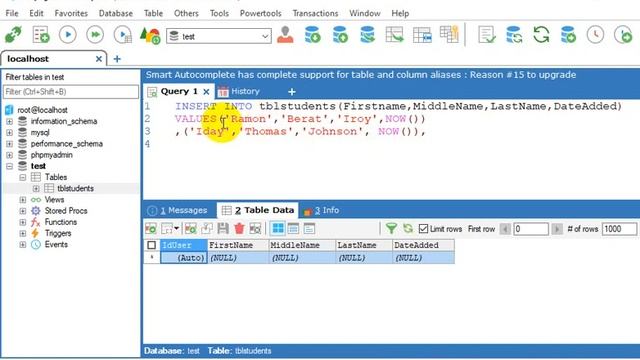Open the Schema Designer table icon
Screen dimensions: 640x360
pos(422,35)
